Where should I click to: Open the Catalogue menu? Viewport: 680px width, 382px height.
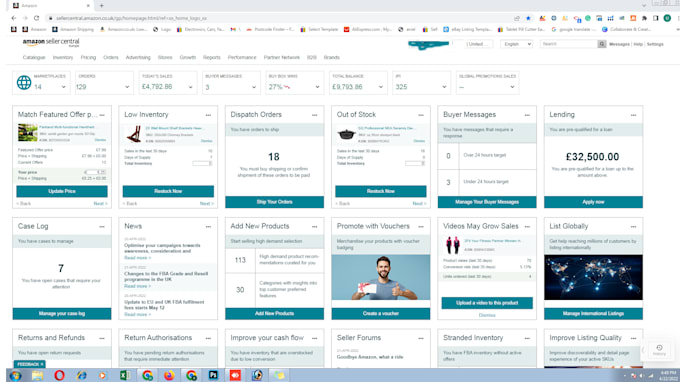pyautogui.click(x=34, y=57)
